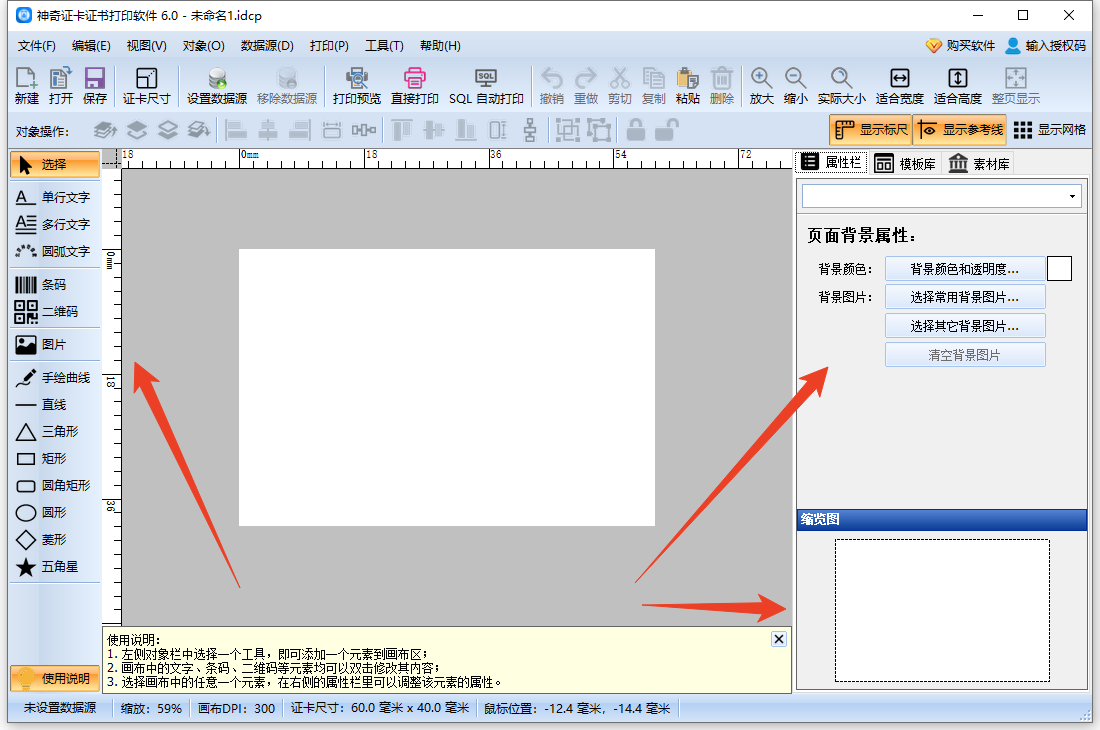Launch SQL 自动打印 automatic printing
Image resolution: width=1100 pixels, height=730 pixels.
point(488,84)
